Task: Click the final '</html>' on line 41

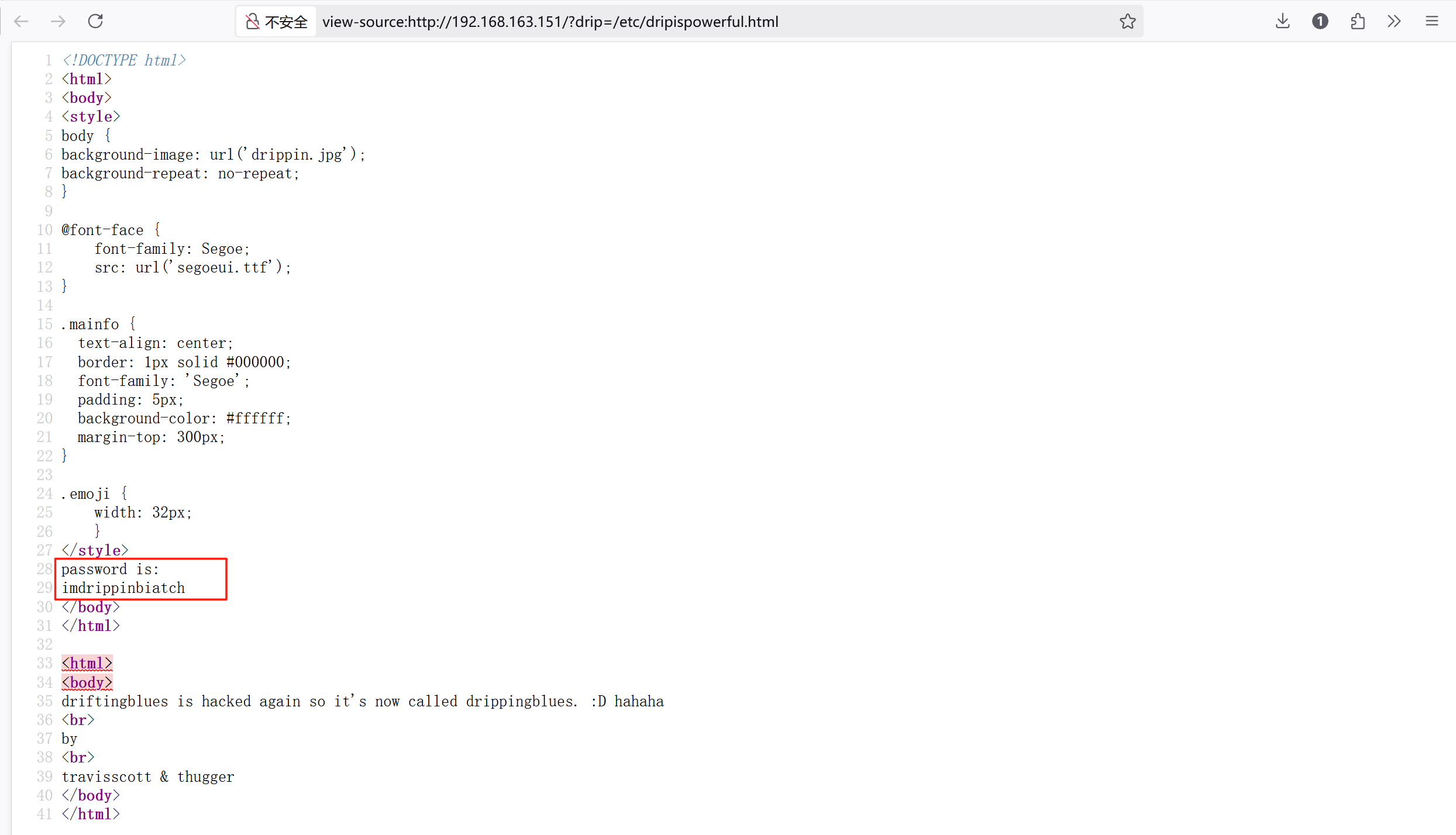Action: pyautogui.click(x=91, y=814)
